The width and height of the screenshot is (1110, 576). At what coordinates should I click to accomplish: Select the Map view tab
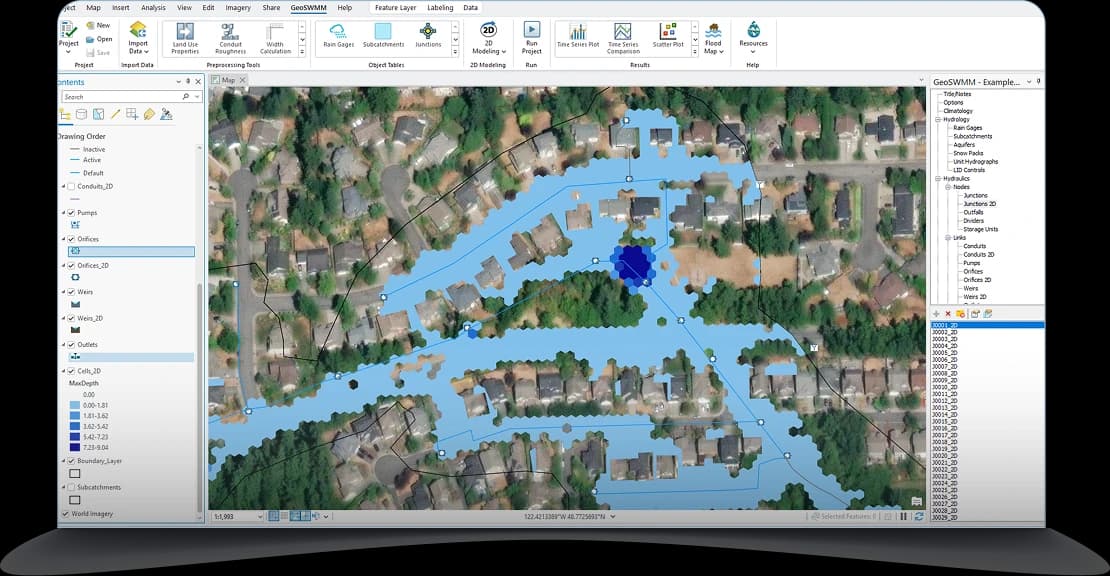pyautogui.click(x=228, y=80)
